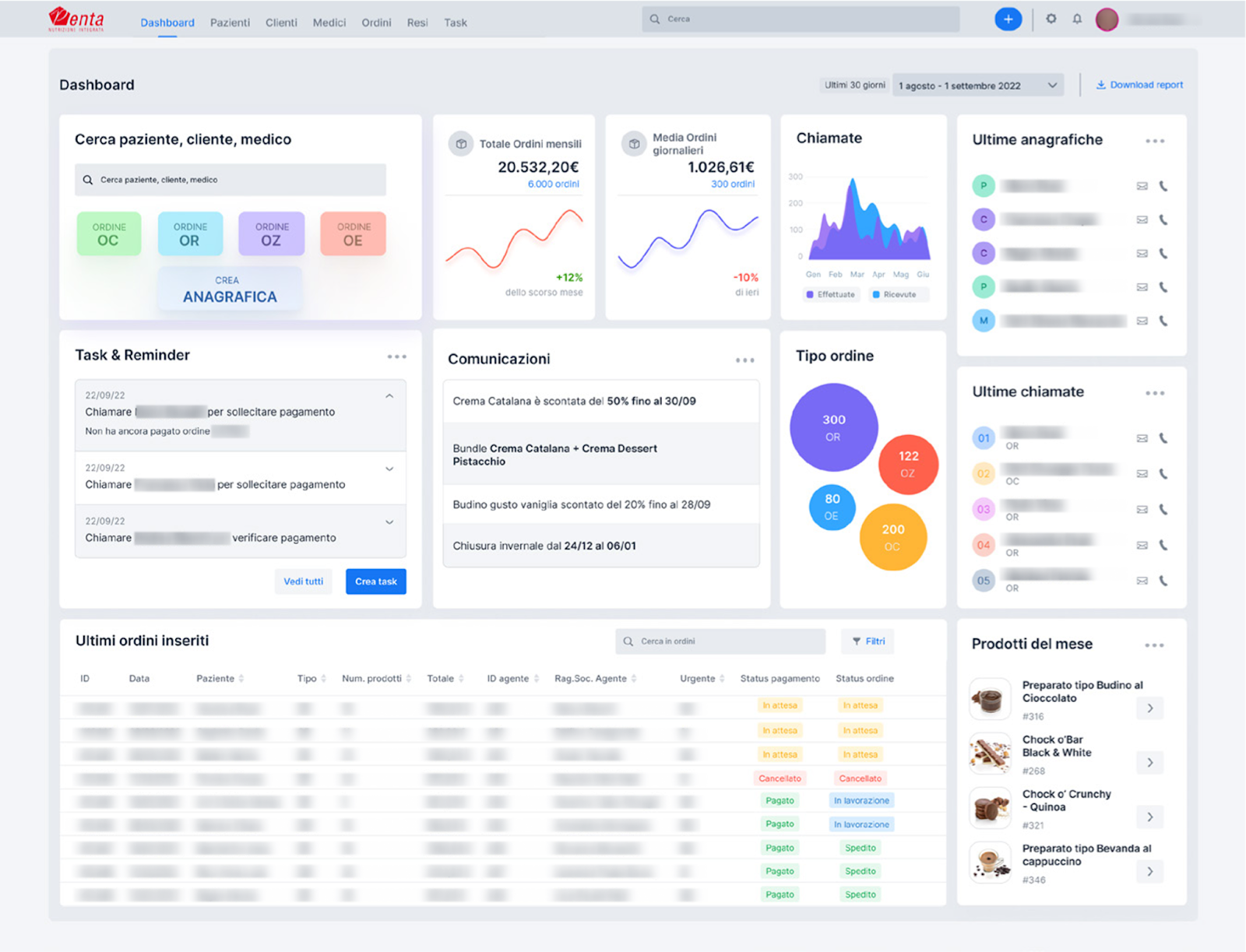Image resolution: width=1246 pixels, height=952 pixels.
Task: Click the phone icon beside the first anagrafica
Action: point(1163,185)
